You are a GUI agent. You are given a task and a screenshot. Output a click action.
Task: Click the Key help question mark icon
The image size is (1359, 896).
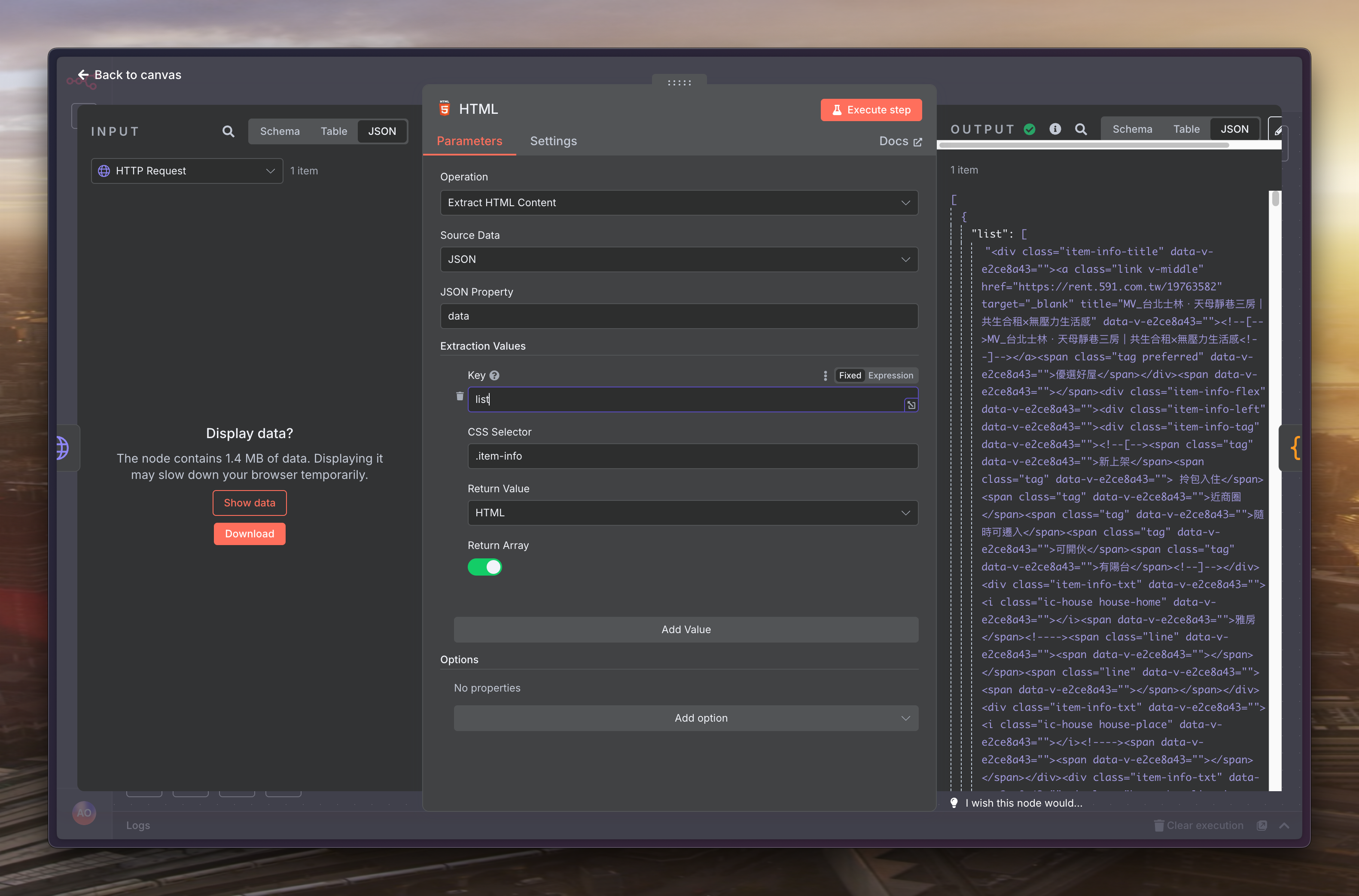pyautogui.click(x=495, y=375)
